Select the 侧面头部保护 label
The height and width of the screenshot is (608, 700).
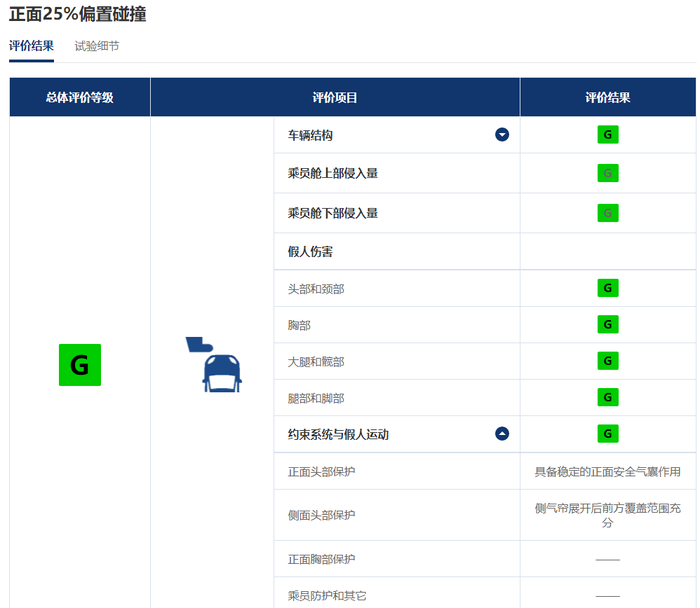pos(321,515)
